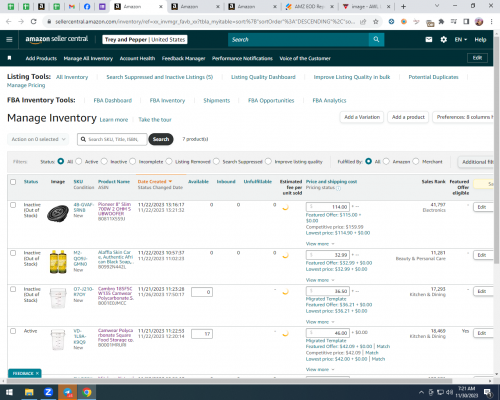Expand View more under Pioneer pricing
Viewport: 500px width, 400px height.
pos(320,244)
